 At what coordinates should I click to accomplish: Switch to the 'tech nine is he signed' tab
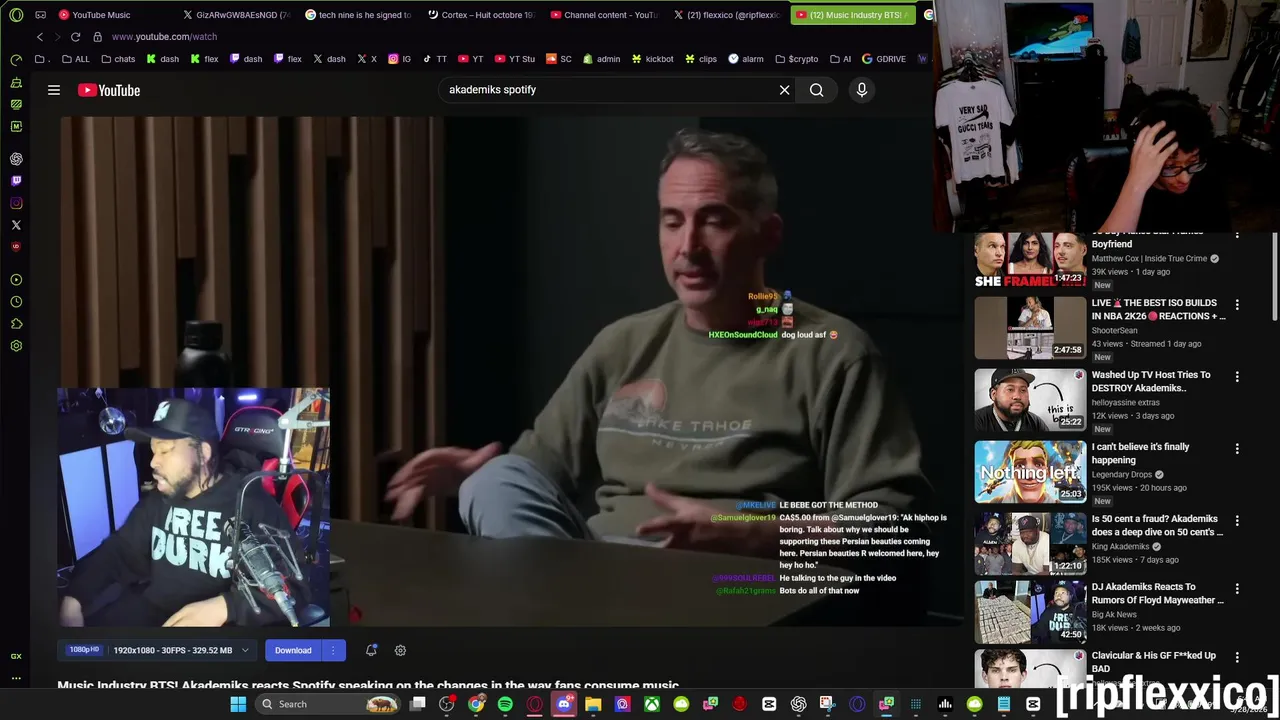click(x=357, y=15)
